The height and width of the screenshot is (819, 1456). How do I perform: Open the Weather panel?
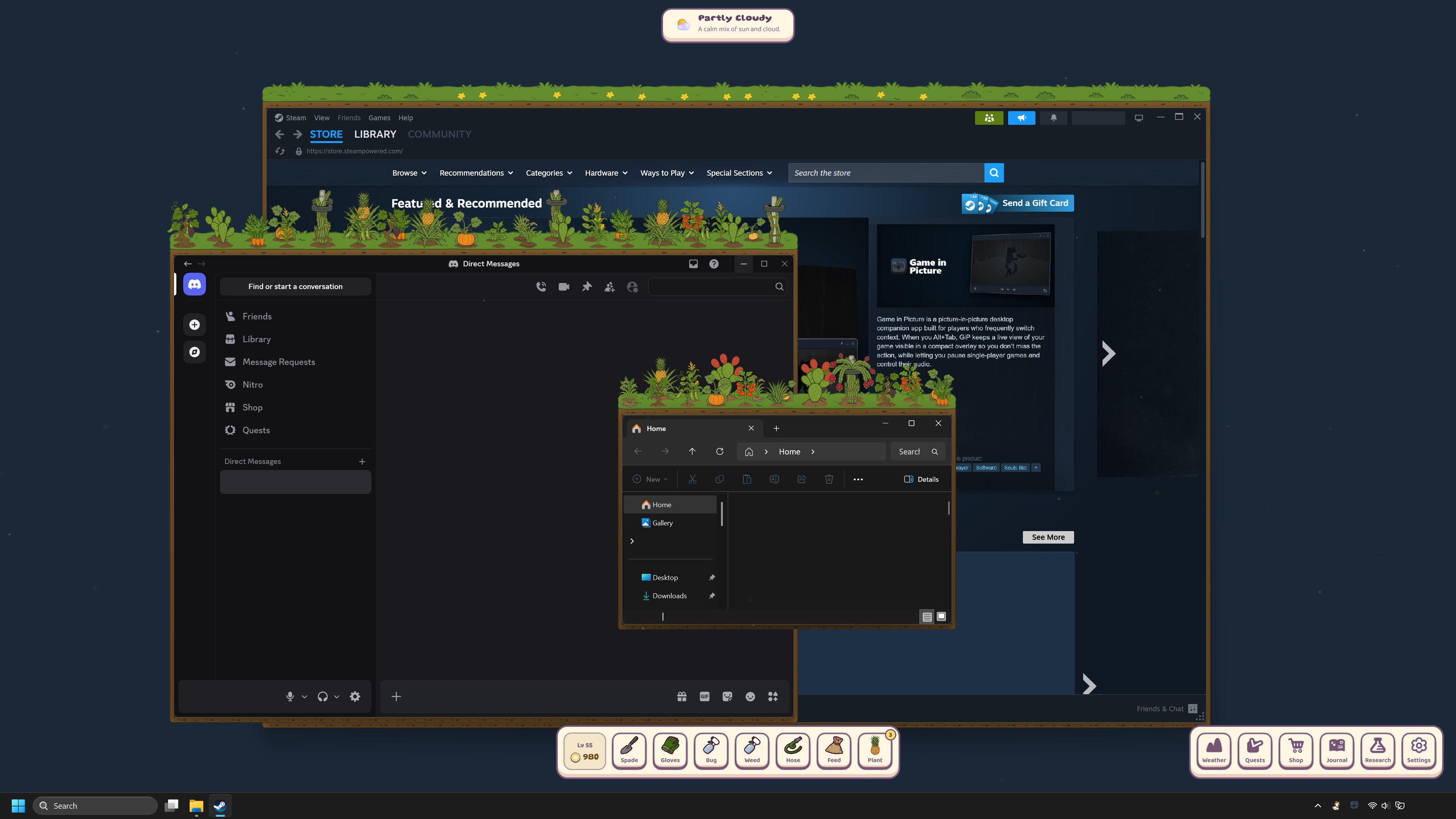[x=1214, y=751]
